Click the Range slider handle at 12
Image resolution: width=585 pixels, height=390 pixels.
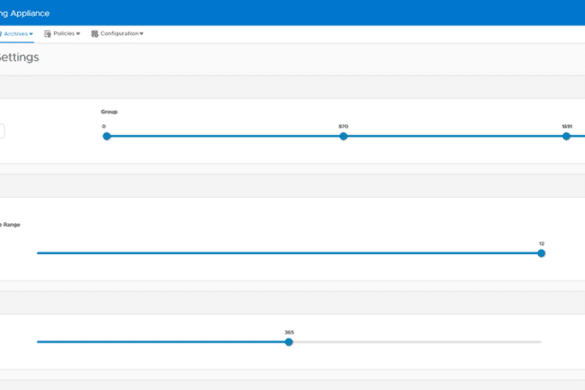click(541, 253)
